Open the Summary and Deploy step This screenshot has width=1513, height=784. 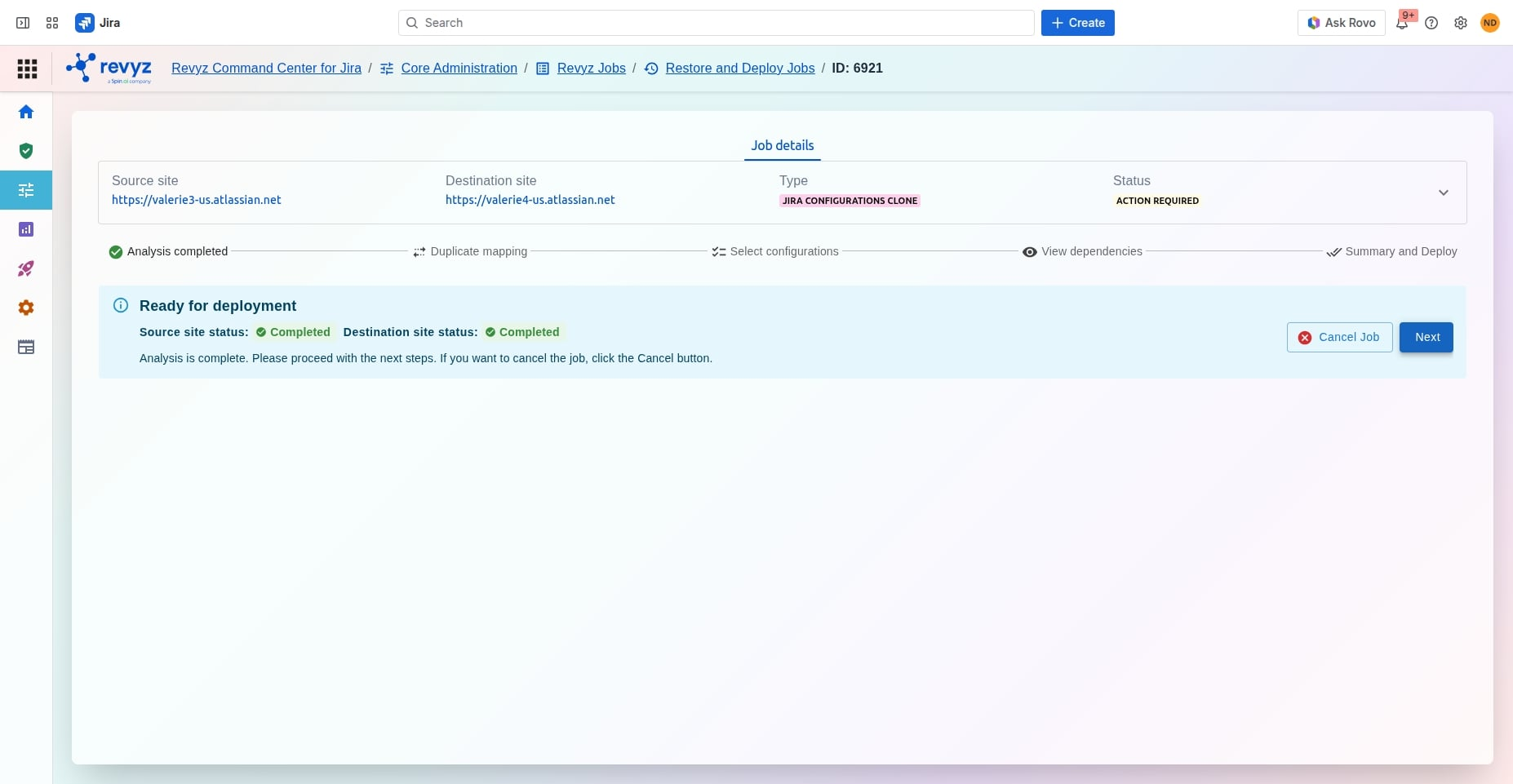coord(1392,252)
